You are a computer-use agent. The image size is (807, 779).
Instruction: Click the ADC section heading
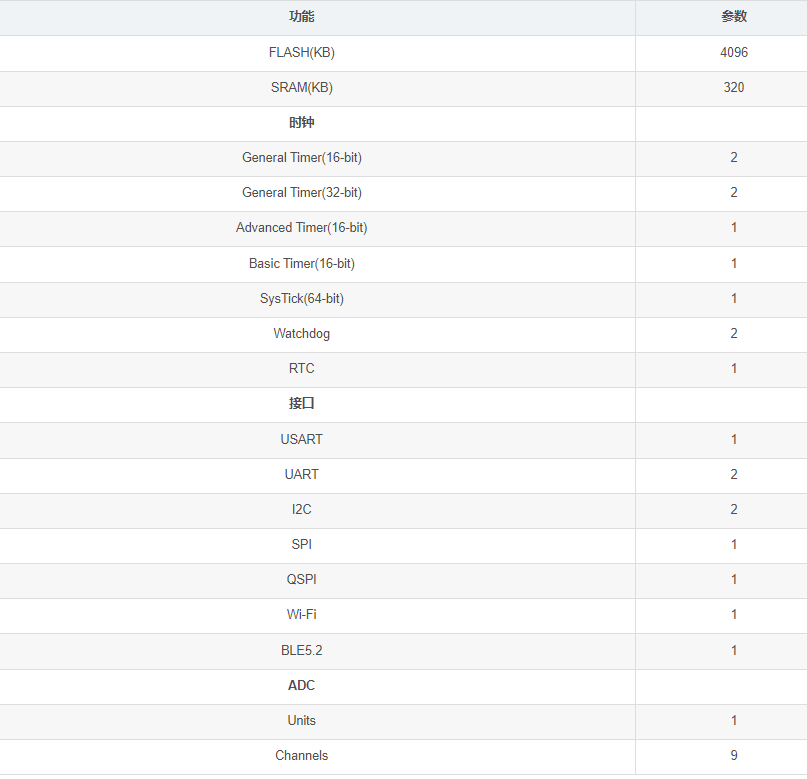tap(302, 685)
